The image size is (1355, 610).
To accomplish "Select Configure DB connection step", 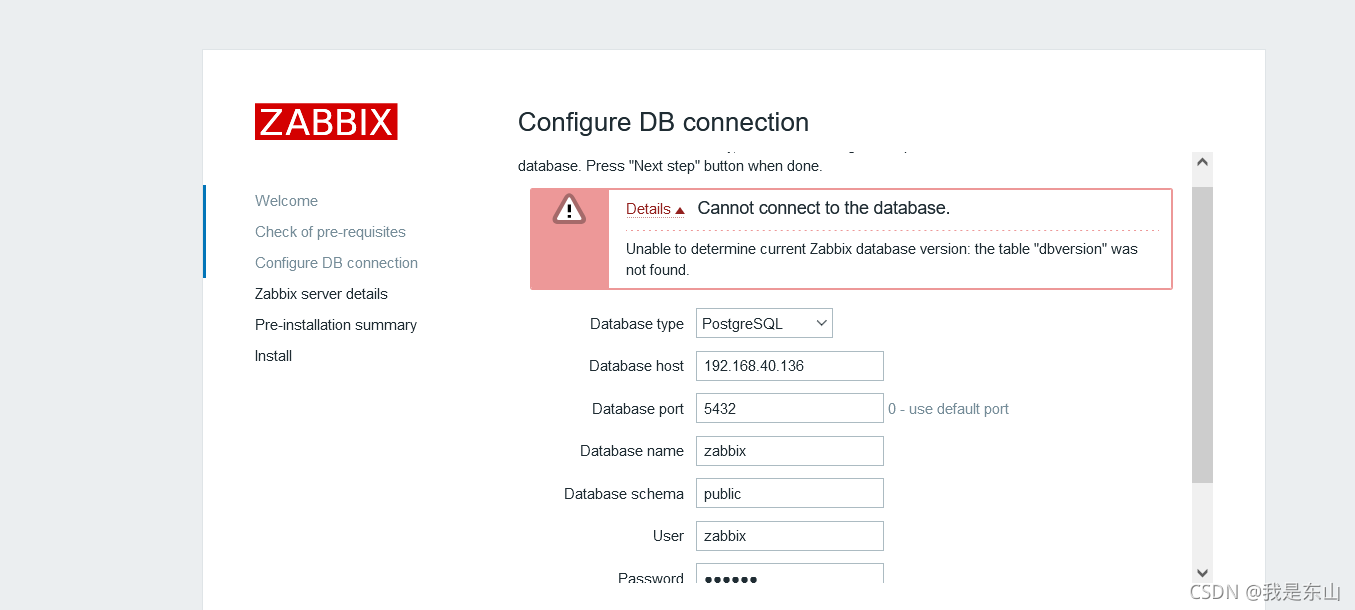I will coord(336,263).
